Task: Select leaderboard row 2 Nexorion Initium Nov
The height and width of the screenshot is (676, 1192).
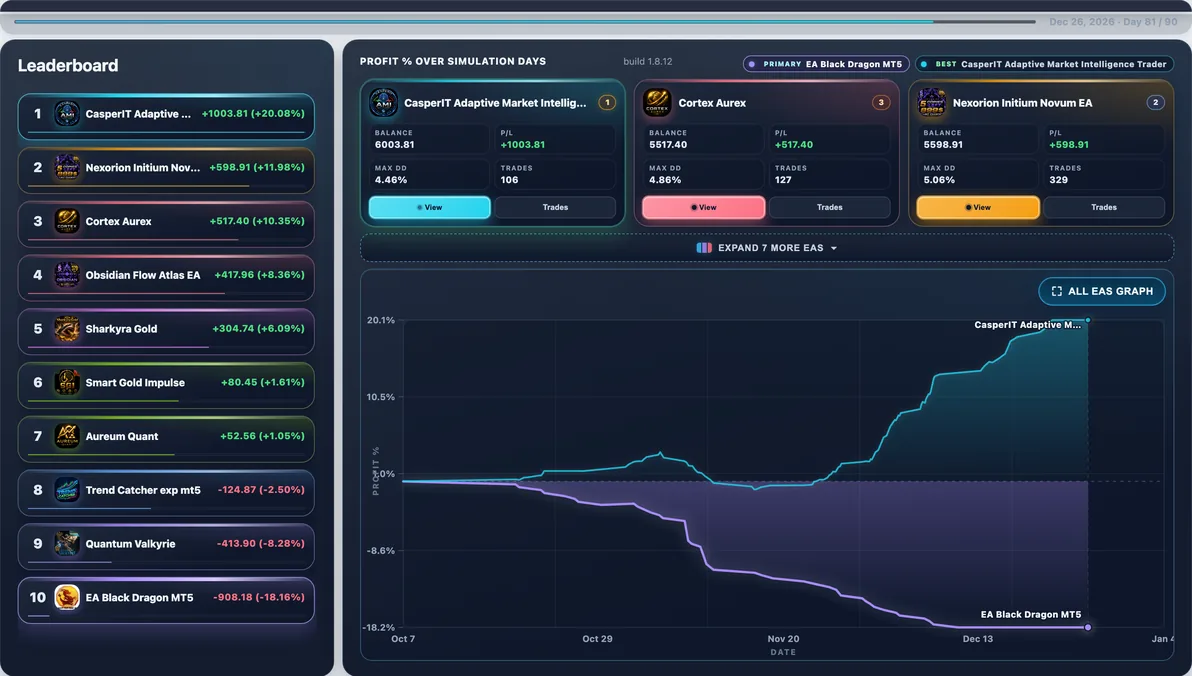Action: point(166,170)
